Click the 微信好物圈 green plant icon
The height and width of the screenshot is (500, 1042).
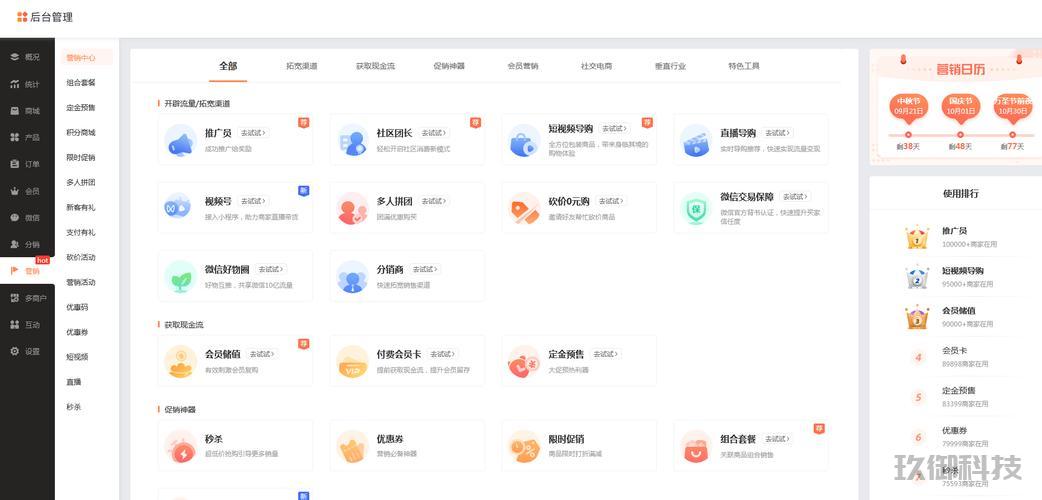tap(181, 277)
